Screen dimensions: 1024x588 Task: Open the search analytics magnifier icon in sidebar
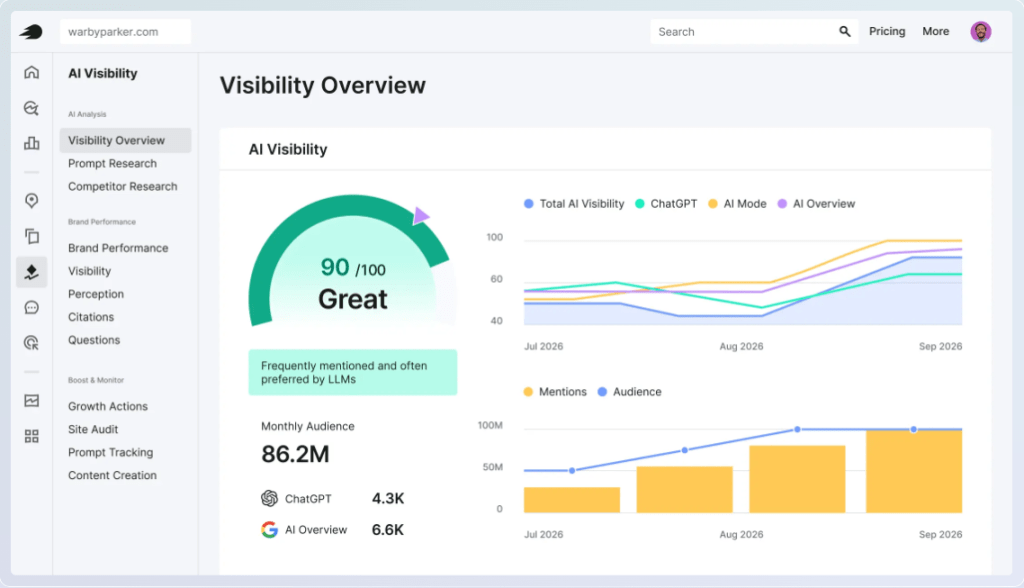pyautogui.click(x=31, y=108)
